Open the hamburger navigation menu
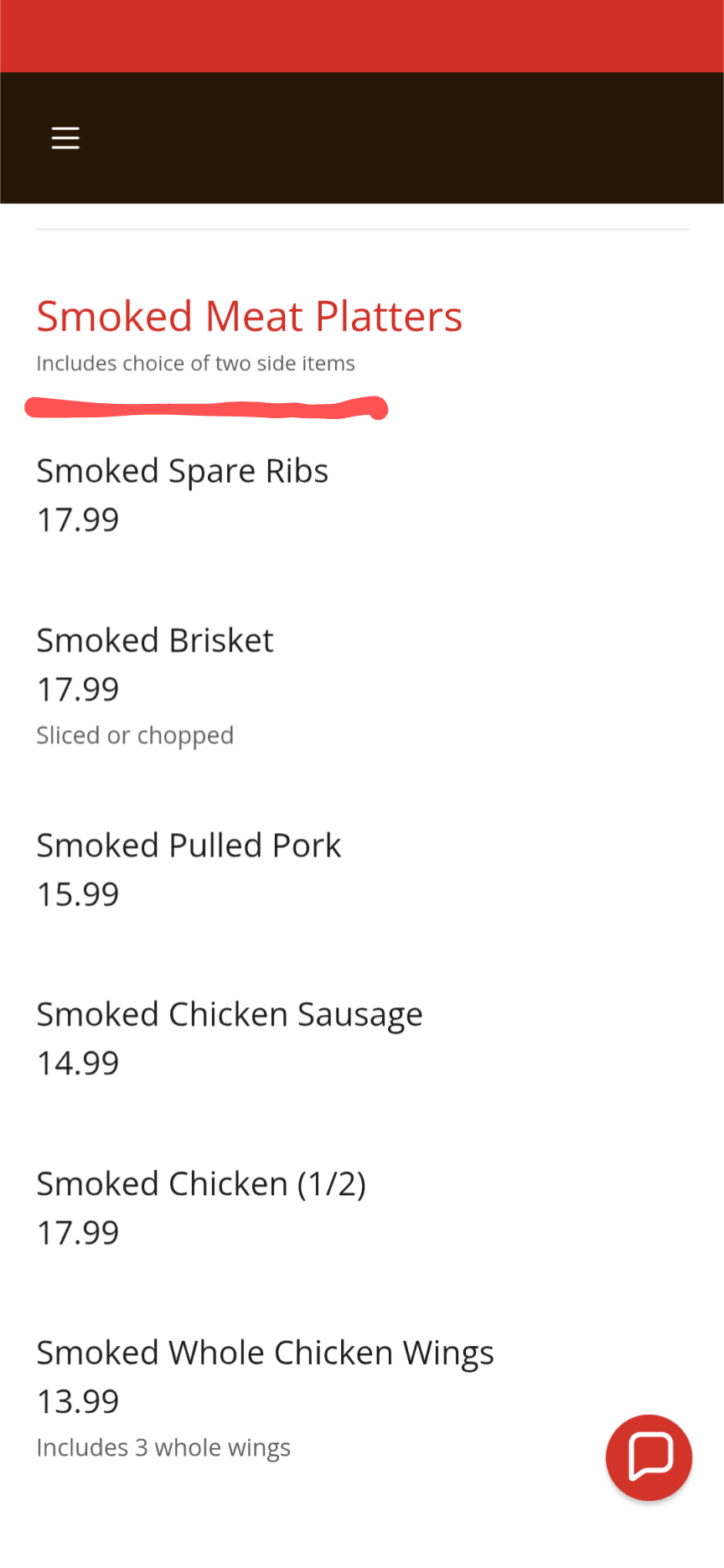The image size is (724, 1568). [65, 137]
